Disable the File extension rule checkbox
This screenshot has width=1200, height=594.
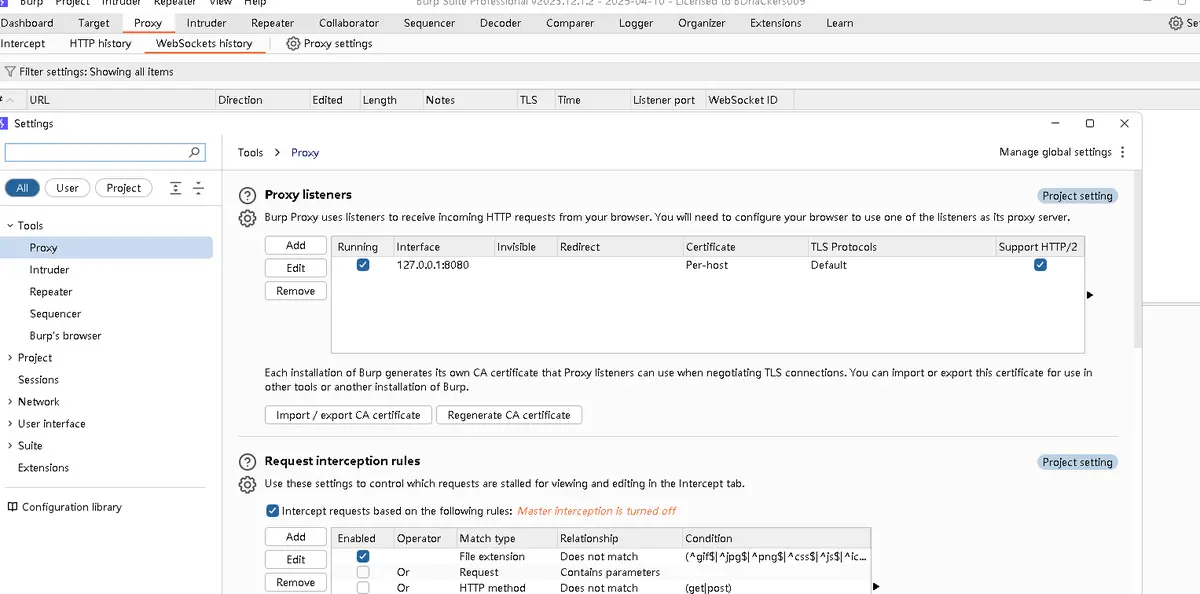pyautogui.click(x=363, y=556)
